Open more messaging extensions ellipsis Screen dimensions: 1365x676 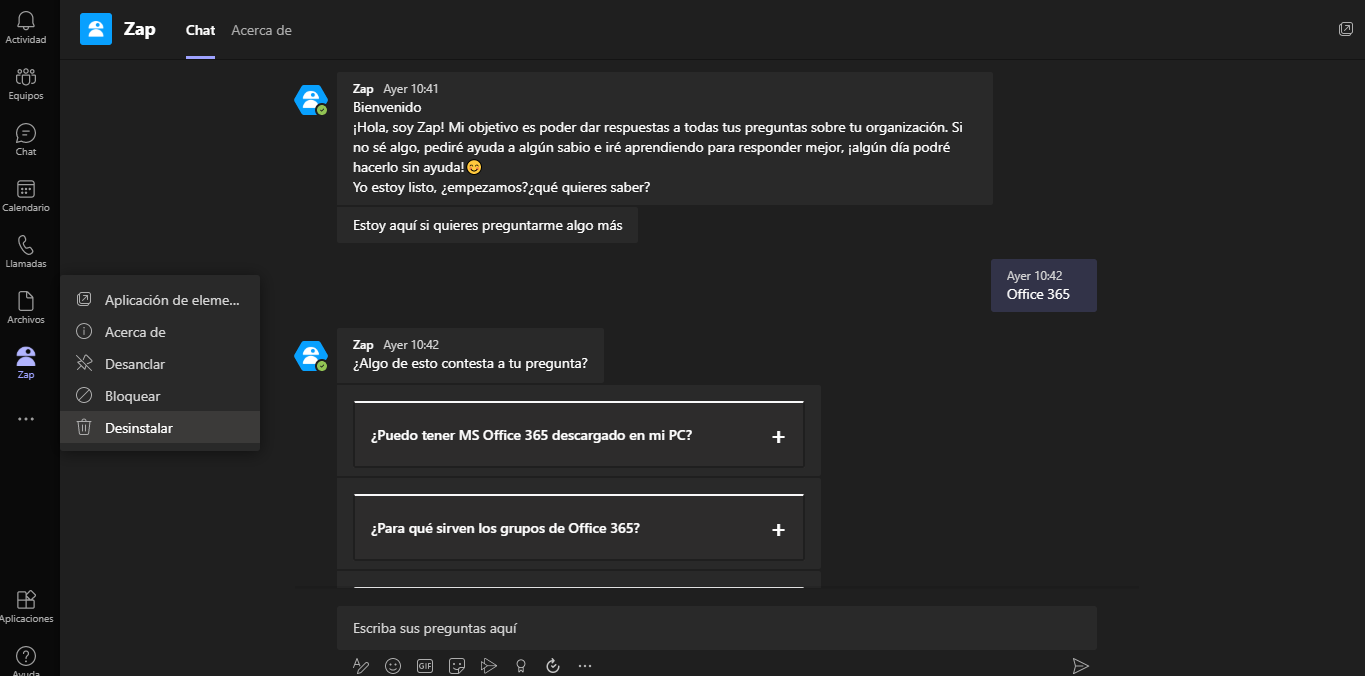(585, 665)
